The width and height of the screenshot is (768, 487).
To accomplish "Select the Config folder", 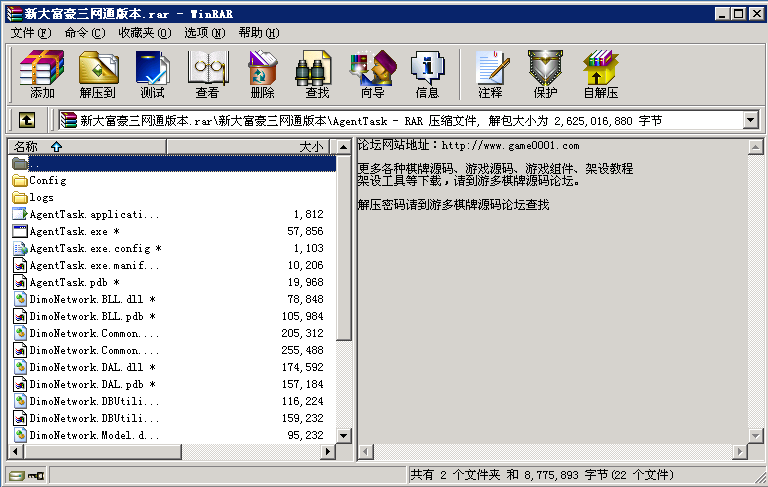I will point(47,181).
